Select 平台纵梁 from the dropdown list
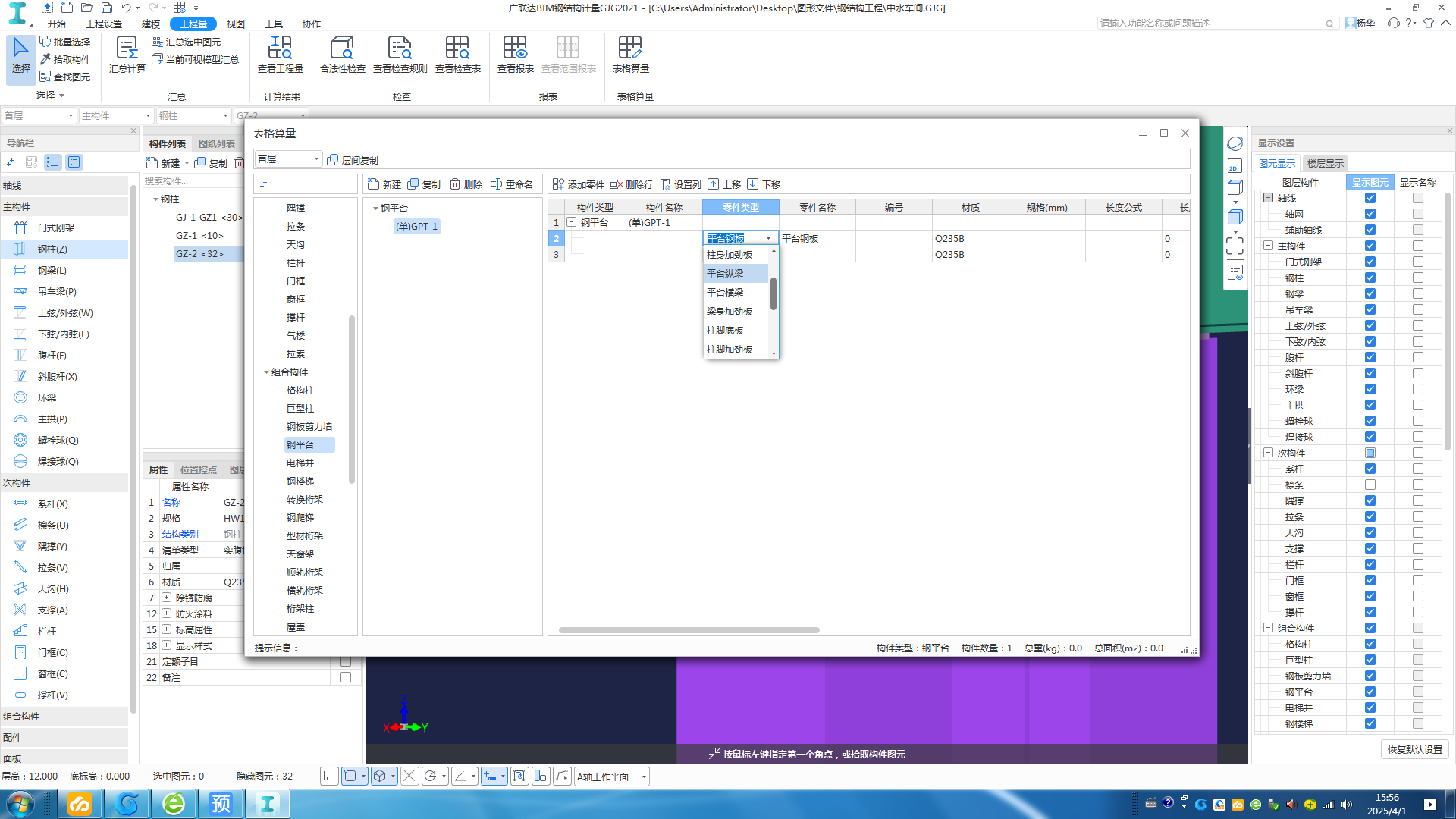 tap(726, 273)
